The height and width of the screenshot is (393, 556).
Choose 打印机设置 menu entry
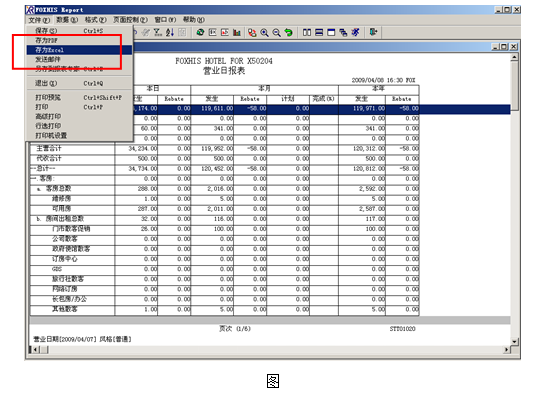pyautogui.click(x=79, y=135)
